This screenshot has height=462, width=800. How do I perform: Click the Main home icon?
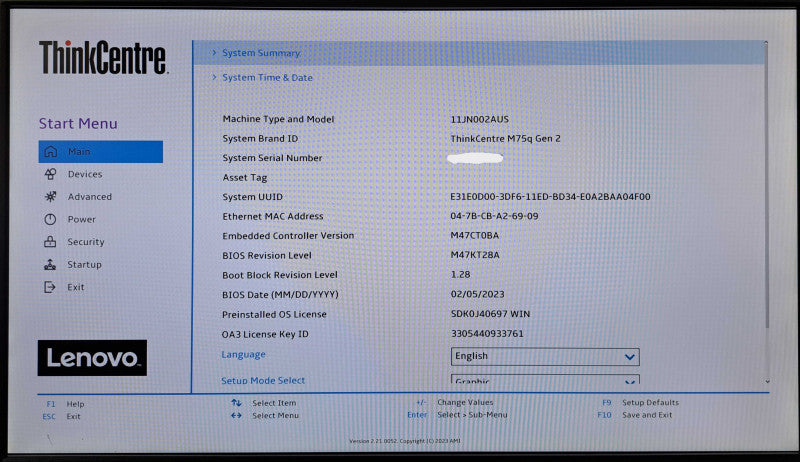tap(50, 151)
